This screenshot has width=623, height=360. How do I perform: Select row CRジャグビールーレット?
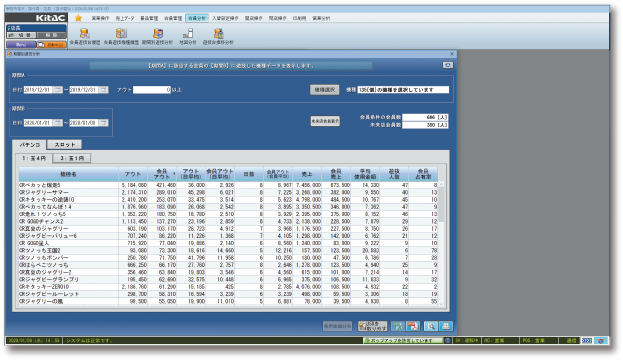click(228, 294)
